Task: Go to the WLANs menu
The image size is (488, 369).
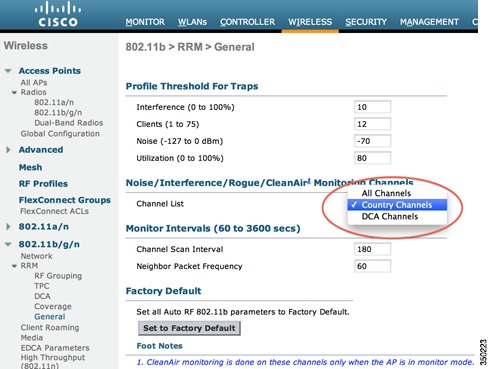Action: 192,22
